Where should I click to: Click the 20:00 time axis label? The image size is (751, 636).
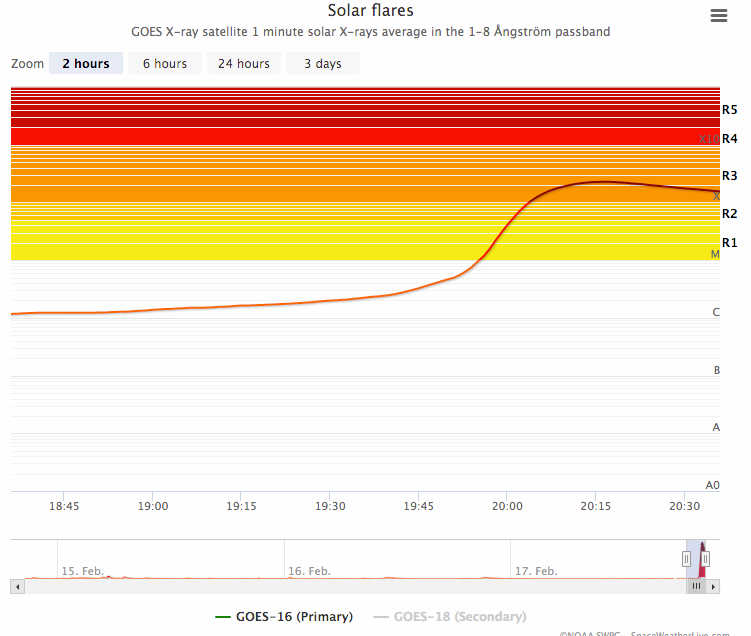507,506
